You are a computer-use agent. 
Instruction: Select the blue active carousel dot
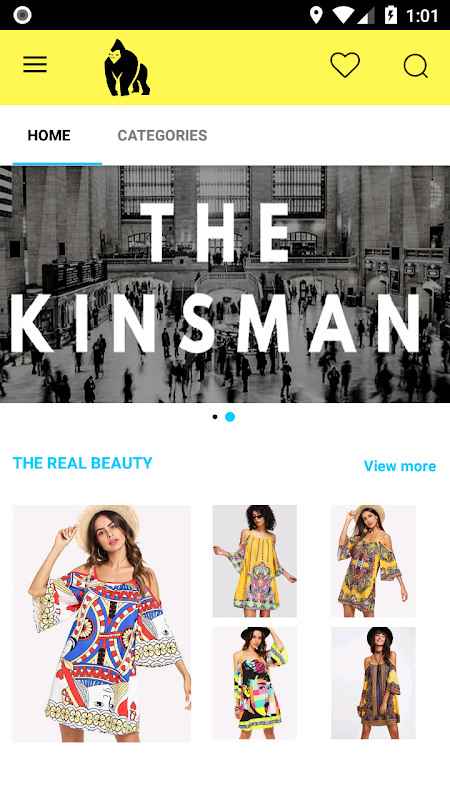click(x=230, y=417)
